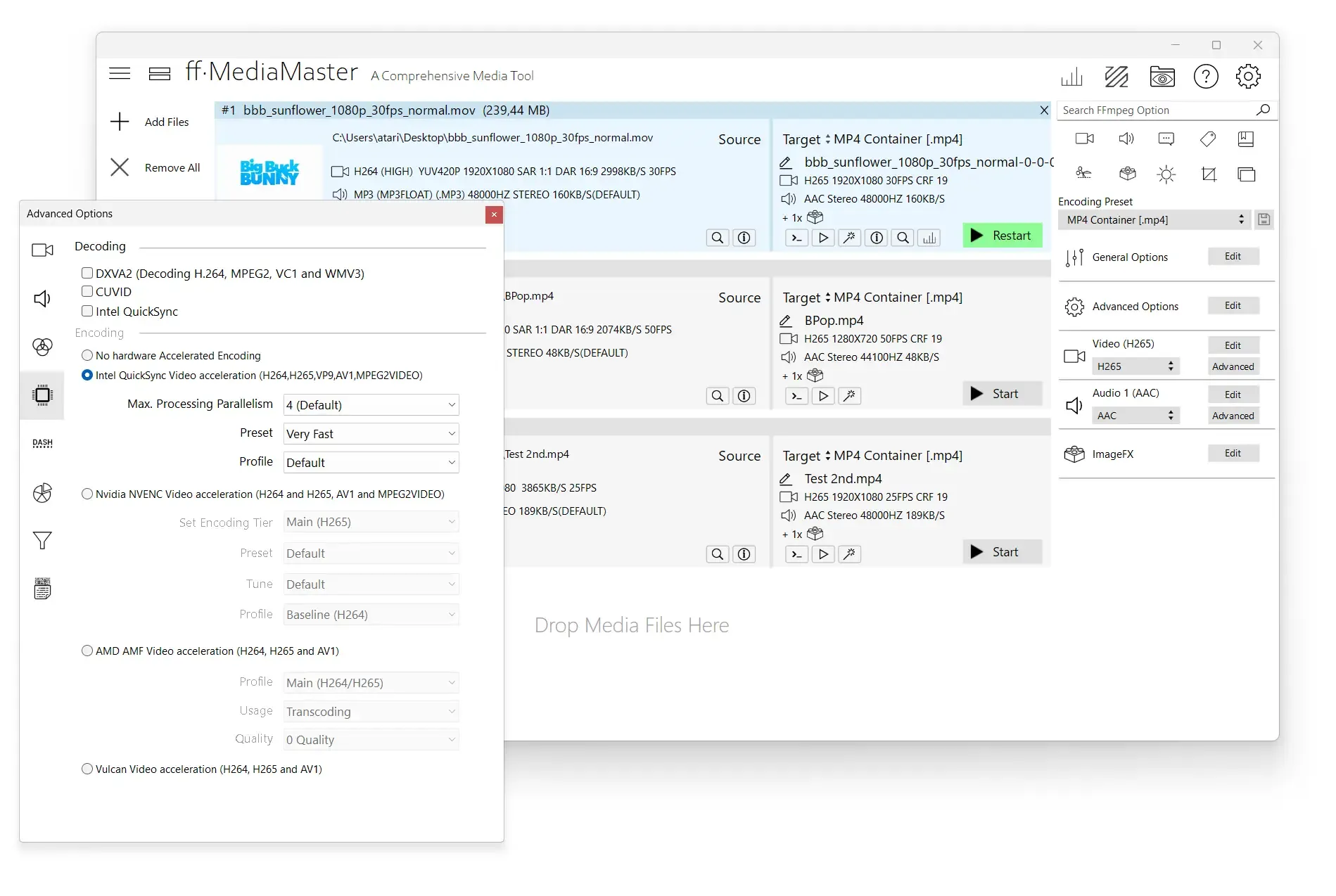Screen dimensions: 1336x896
Task: Select the brightness sun icon in right panel
Action: pyautogui.click(x=1166, y=174)
